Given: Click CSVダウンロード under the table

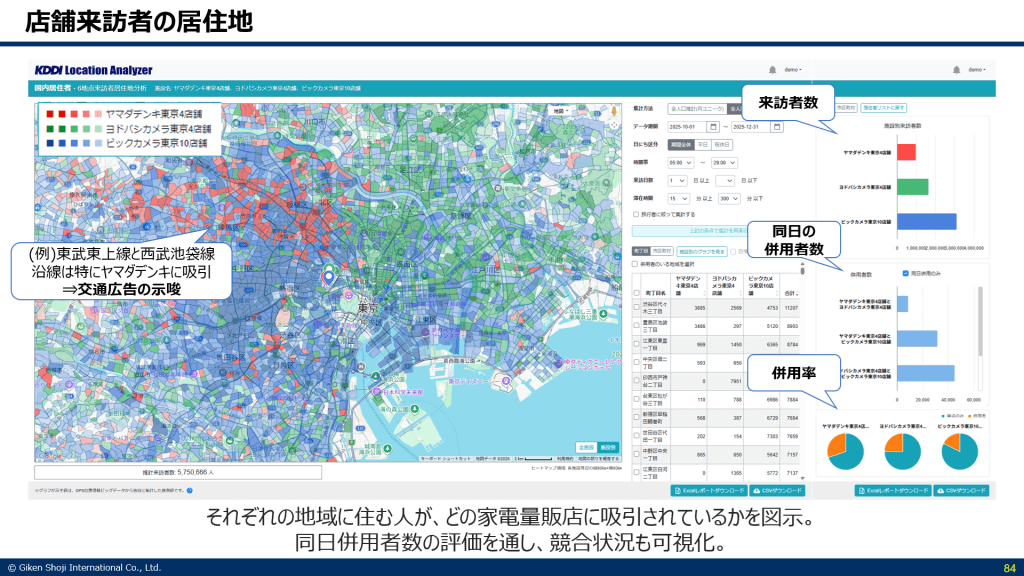Looking at the screenshot, I should coord(777,490).
